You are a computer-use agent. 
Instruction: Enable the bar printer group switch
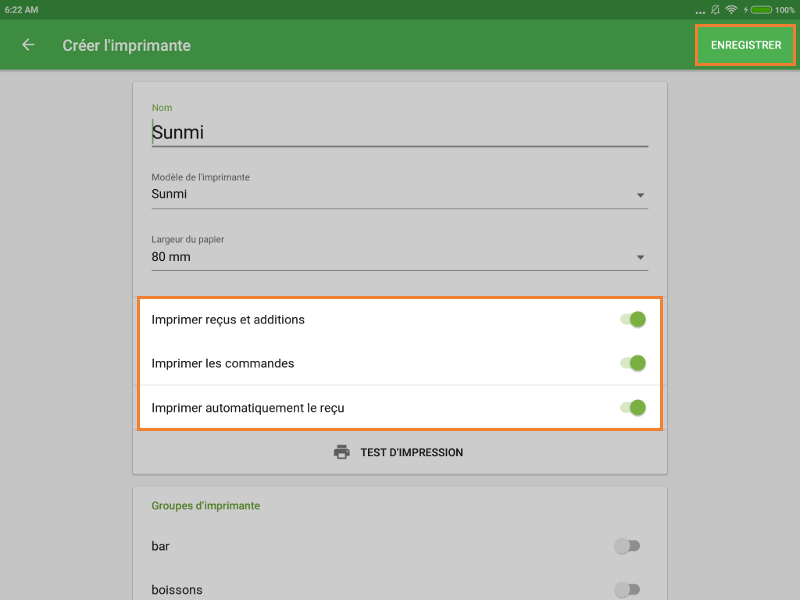(627, 546)
